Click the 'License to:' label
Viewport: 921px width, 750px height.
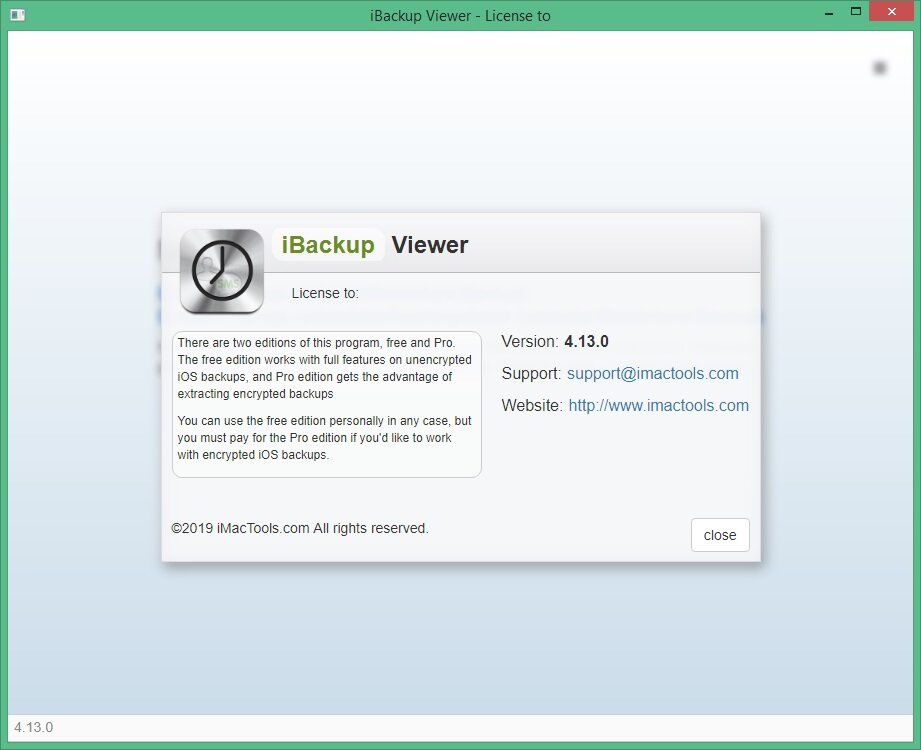325,293
